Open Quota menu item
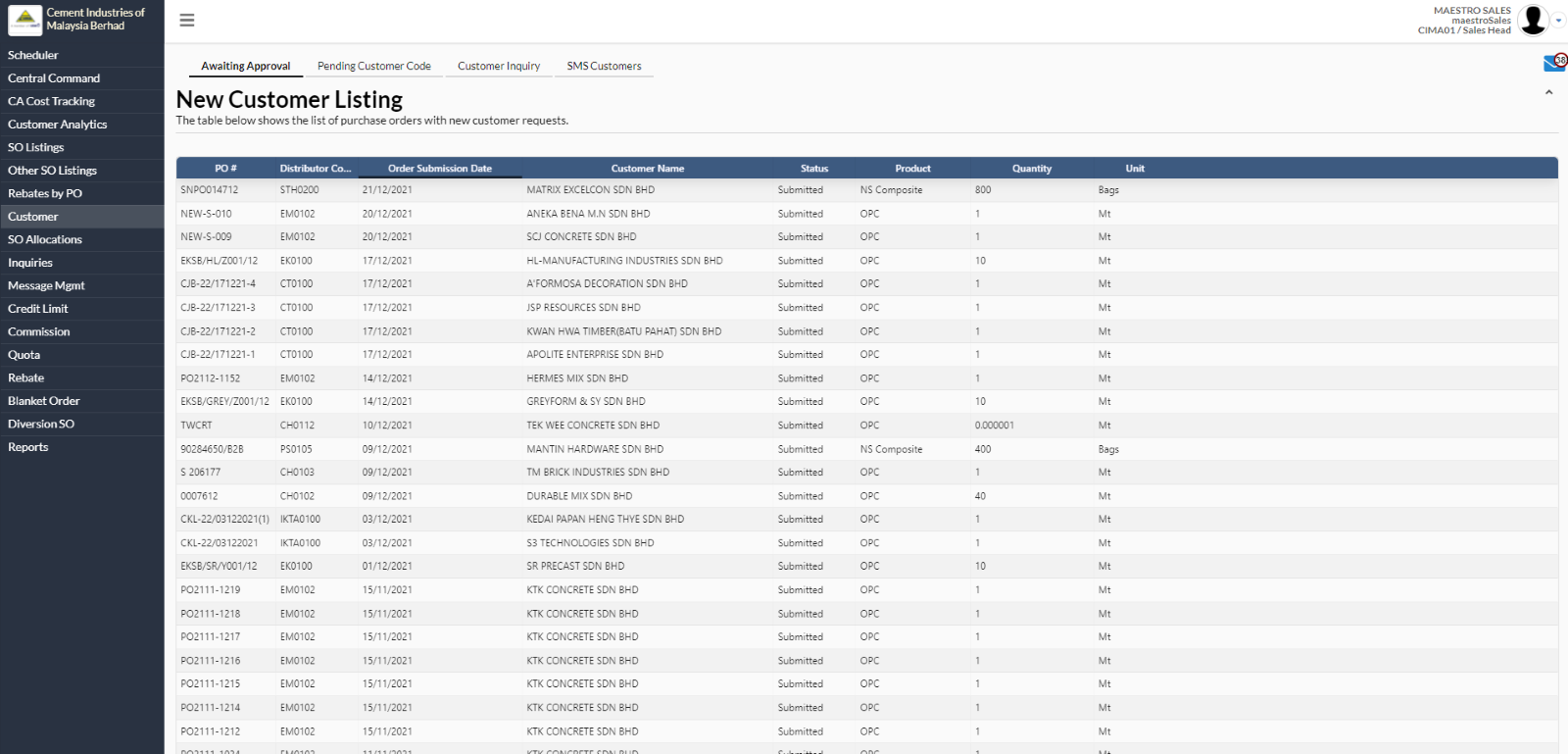 click(82, 355)
